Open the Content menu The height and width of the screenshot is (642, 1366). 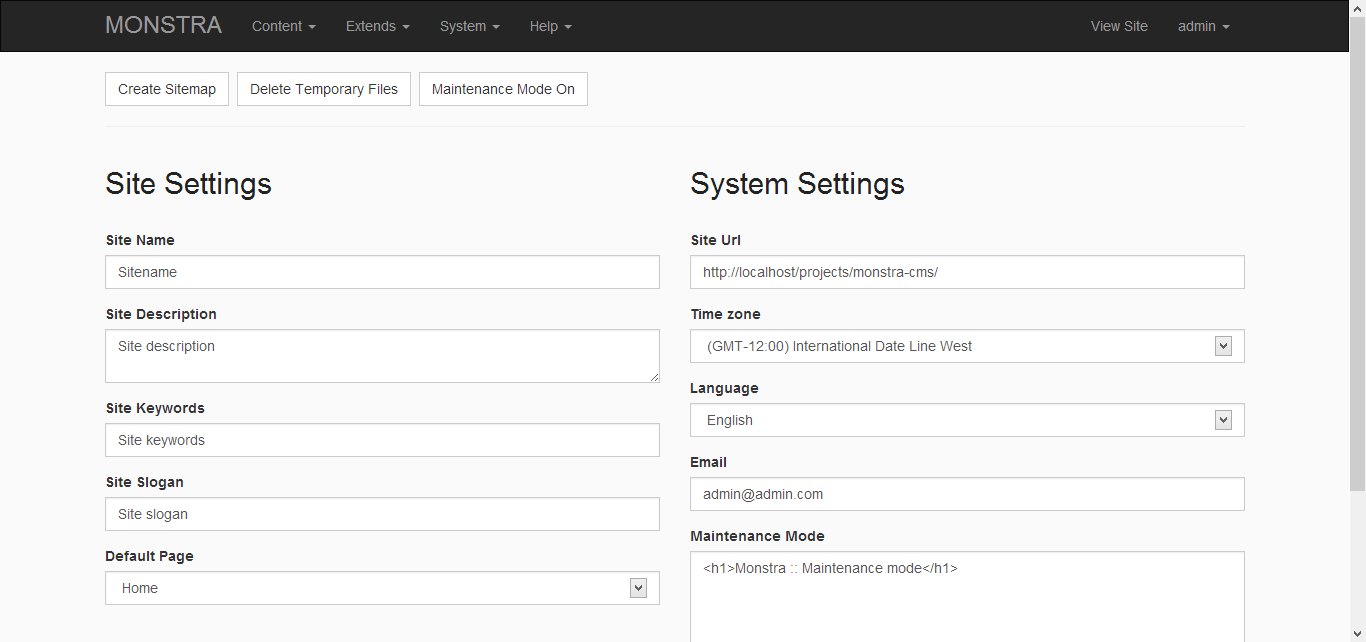pyautogui.click(x=283, y=26)
